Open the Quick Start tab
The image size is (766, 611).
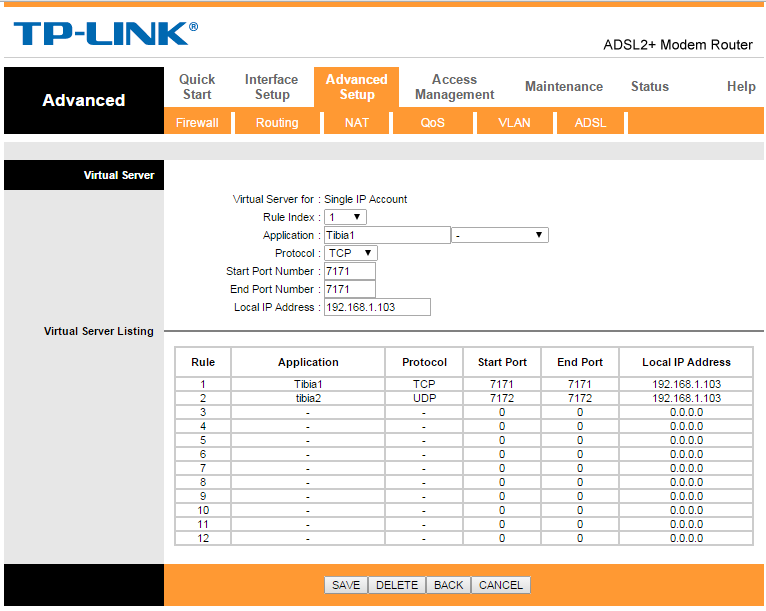(197, 87)
